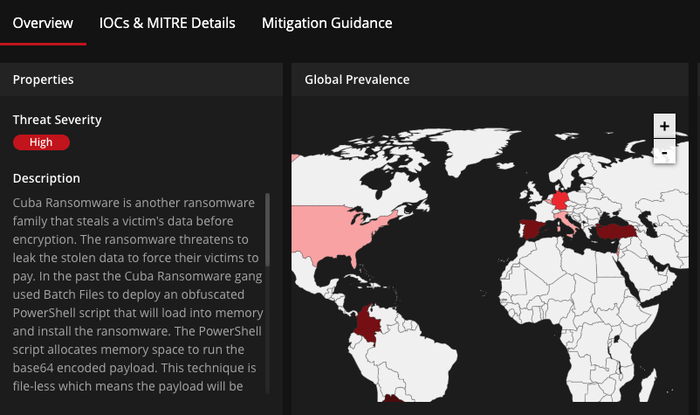Select Colombia on the map
This screenshot has height=415, width=700.
pos(368,325)
